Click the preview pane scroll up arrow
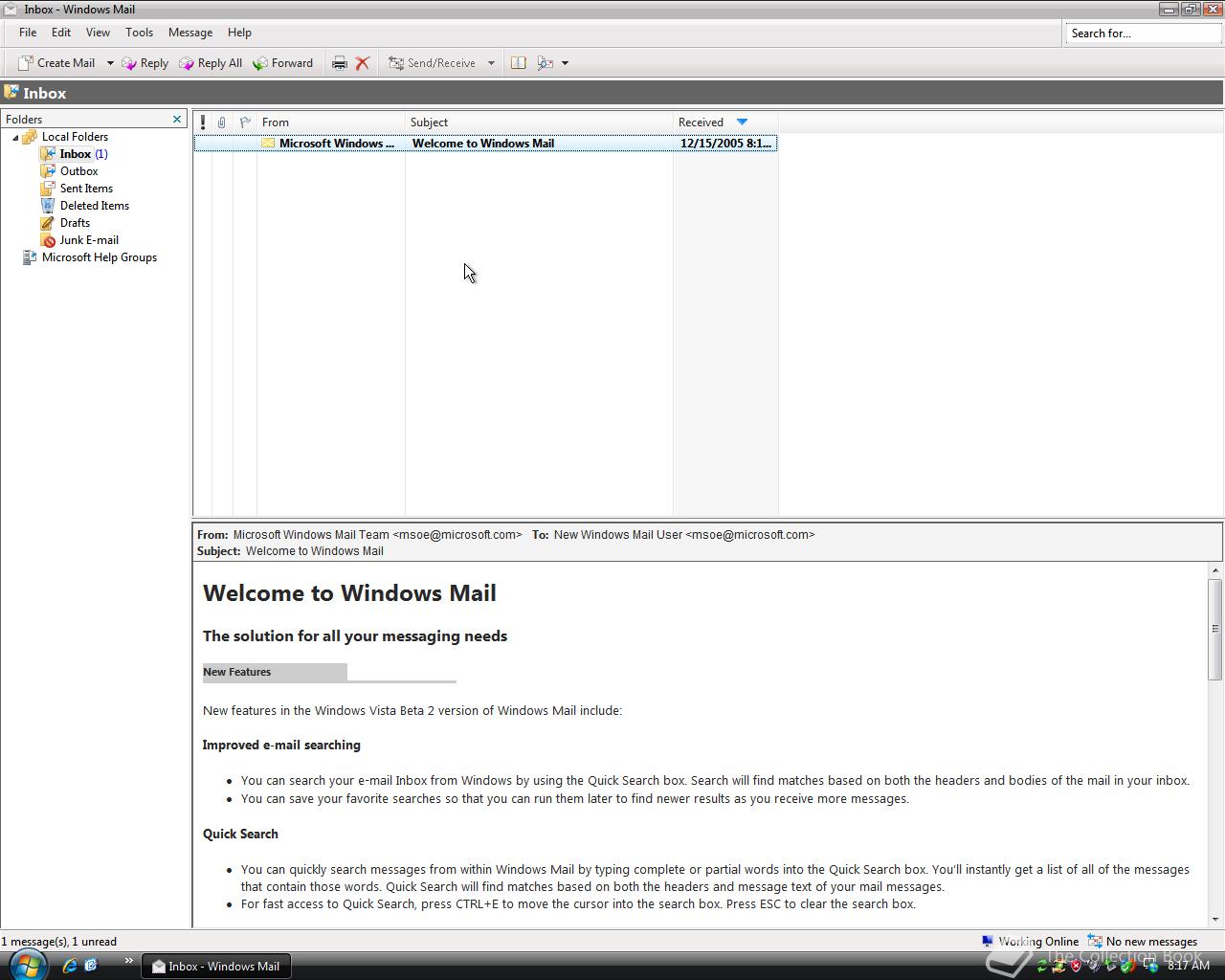The height and width of the screenshot is (980, 1225). (1215, 570)
